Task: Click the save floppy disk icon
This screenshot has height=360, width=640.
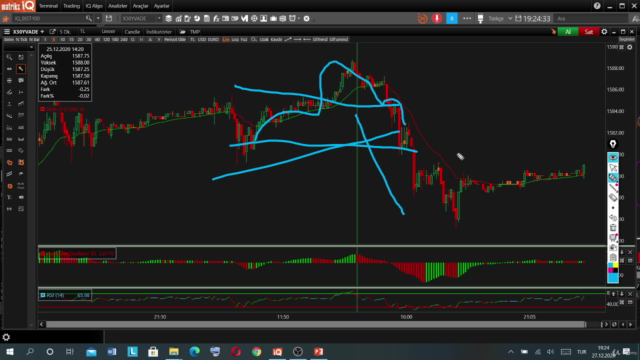Action: (109, 18)
